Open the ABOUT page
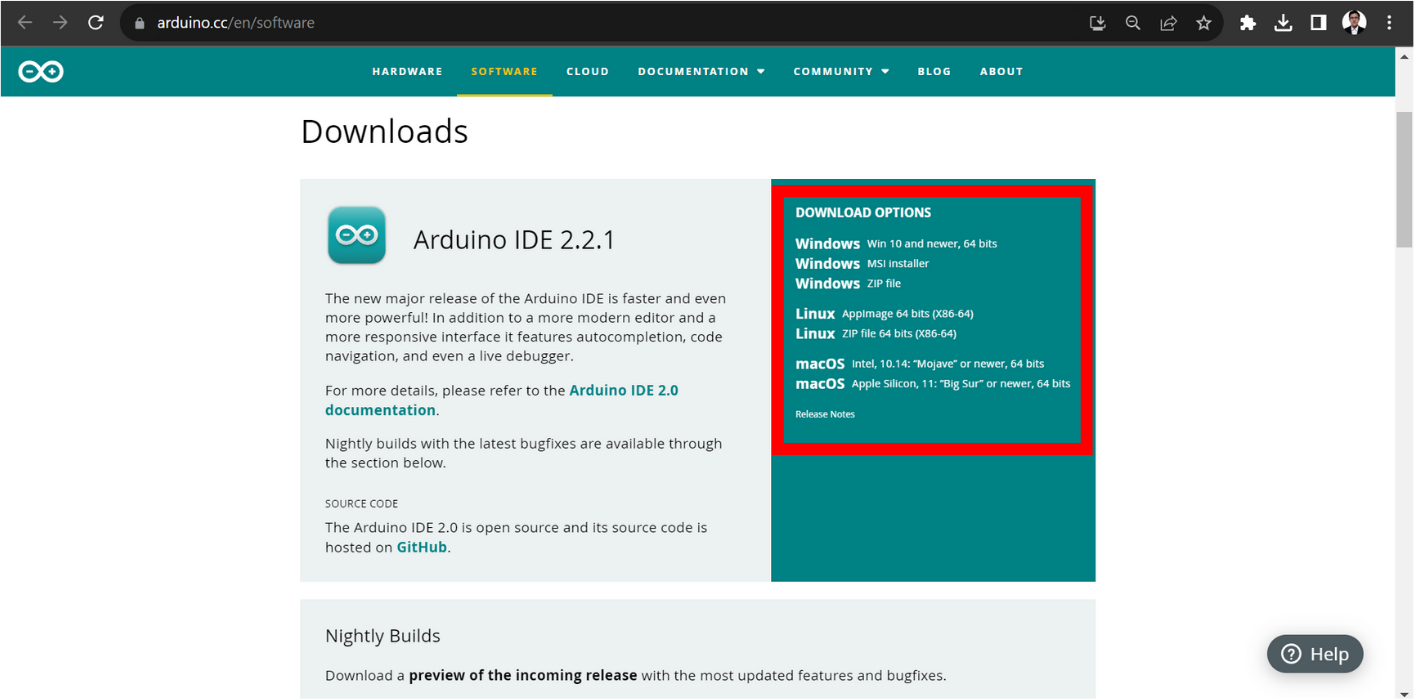 click(x=1001, y=71)
